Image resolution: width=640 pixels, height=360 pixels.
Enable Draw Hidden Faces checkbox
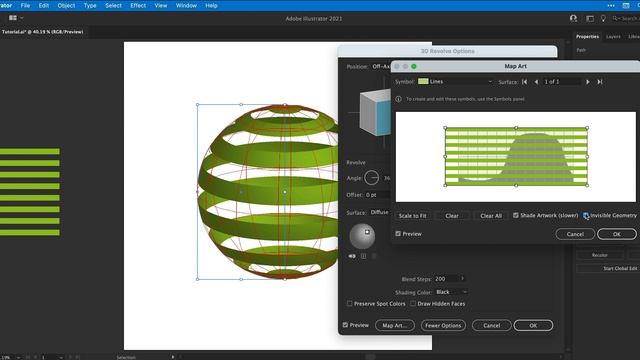click(x=413, y=304)
